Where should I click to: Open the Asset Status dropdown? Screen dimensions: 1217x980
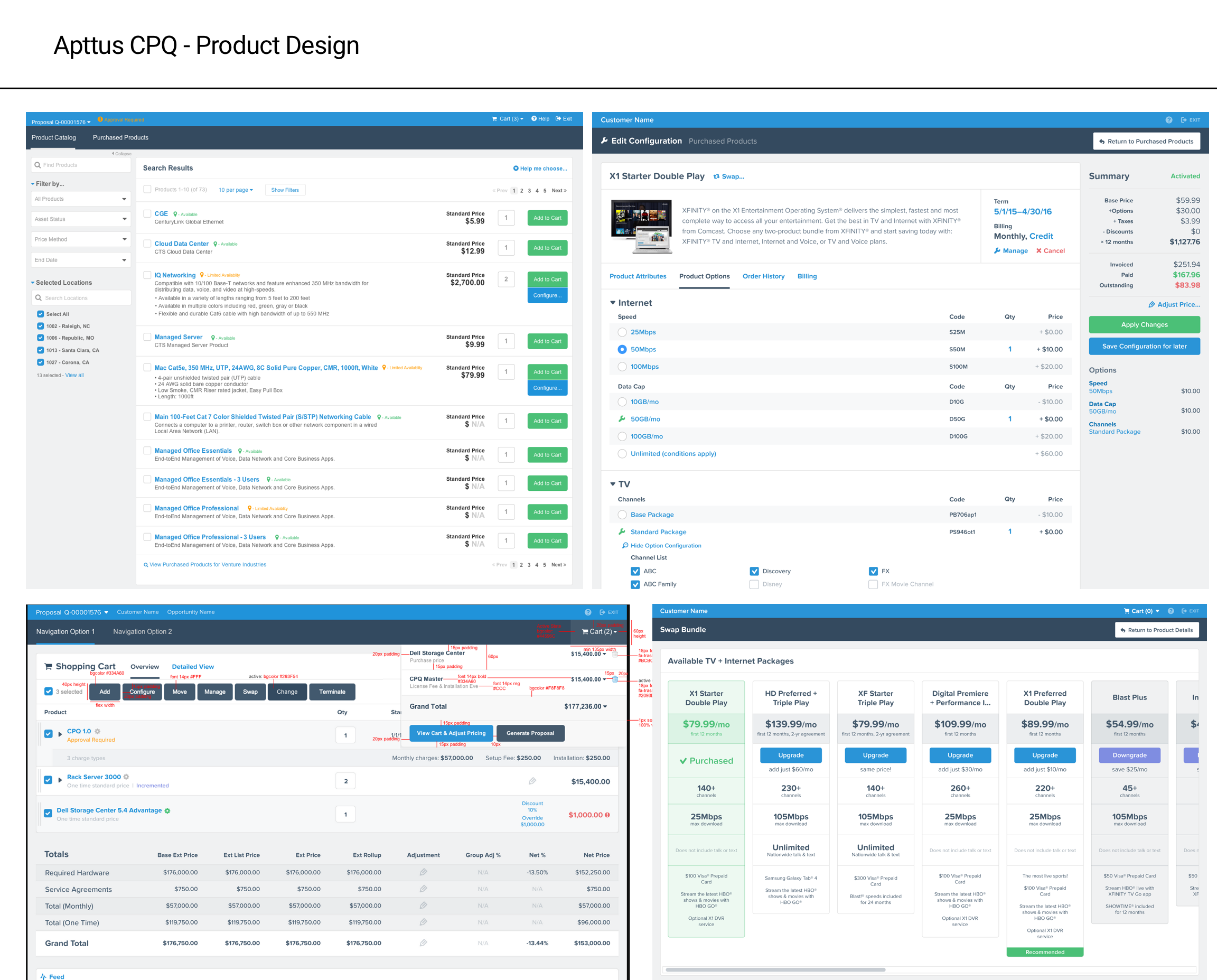[81, 220]
